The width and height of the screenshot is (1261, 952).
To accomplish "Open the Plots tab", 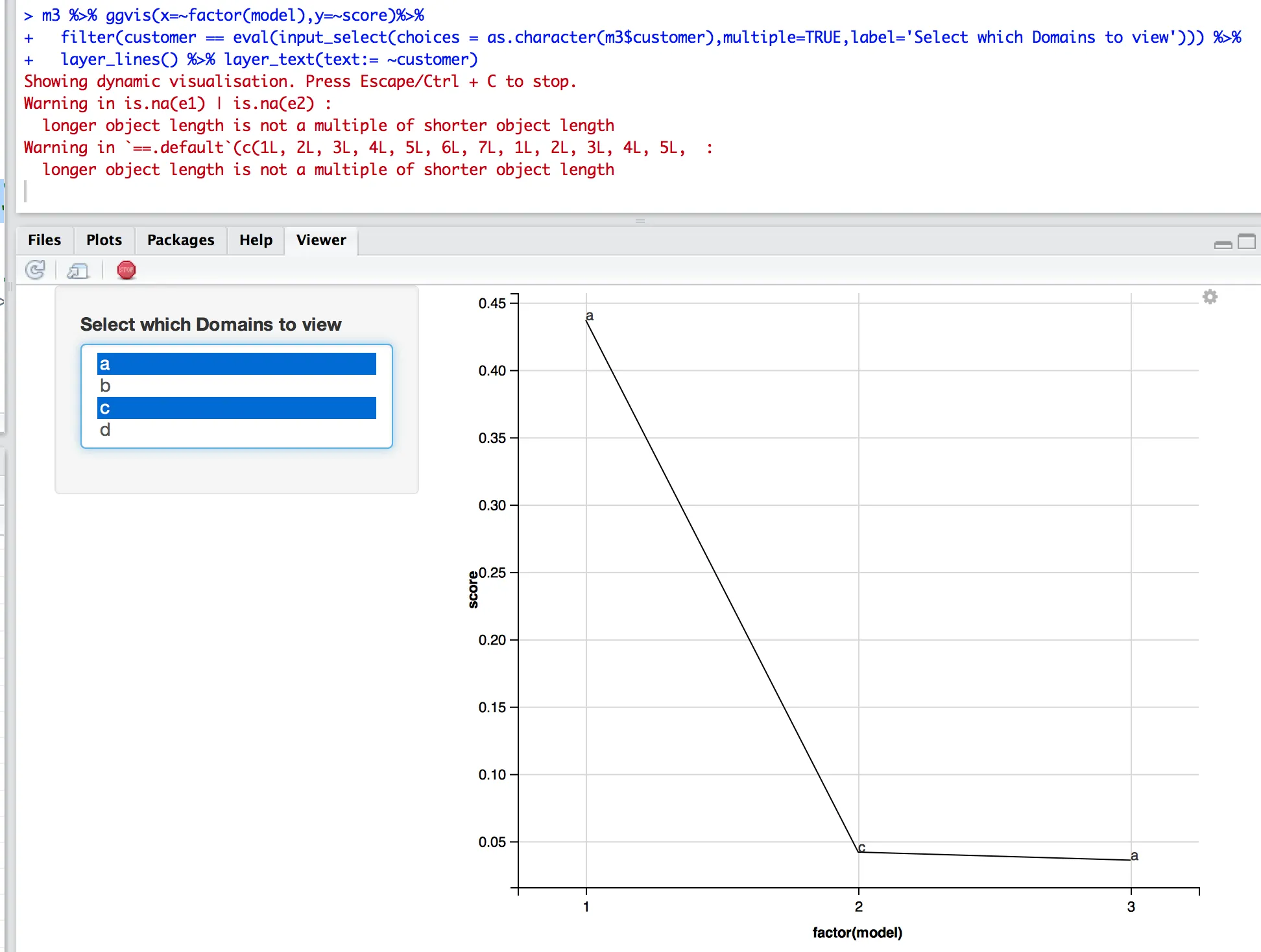I will point(104,241).
